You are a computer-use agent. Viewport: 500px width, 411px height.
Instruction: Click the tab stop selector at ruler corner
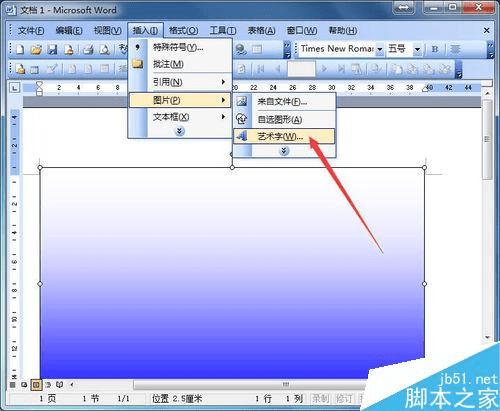(x=15, y=88)
